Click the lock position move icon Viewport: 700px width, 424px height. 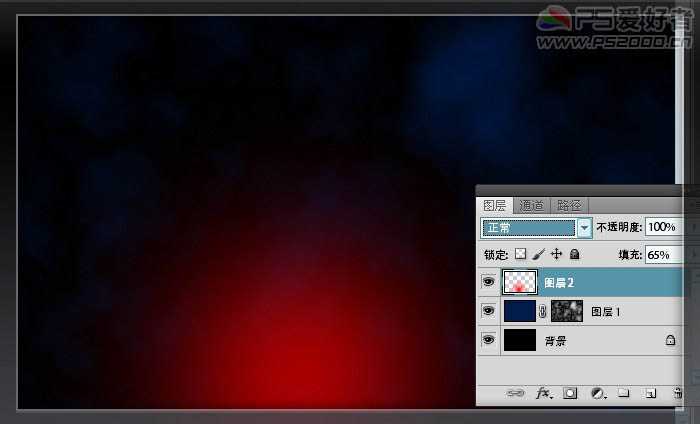pyautogui.click(x=556, y=255)
